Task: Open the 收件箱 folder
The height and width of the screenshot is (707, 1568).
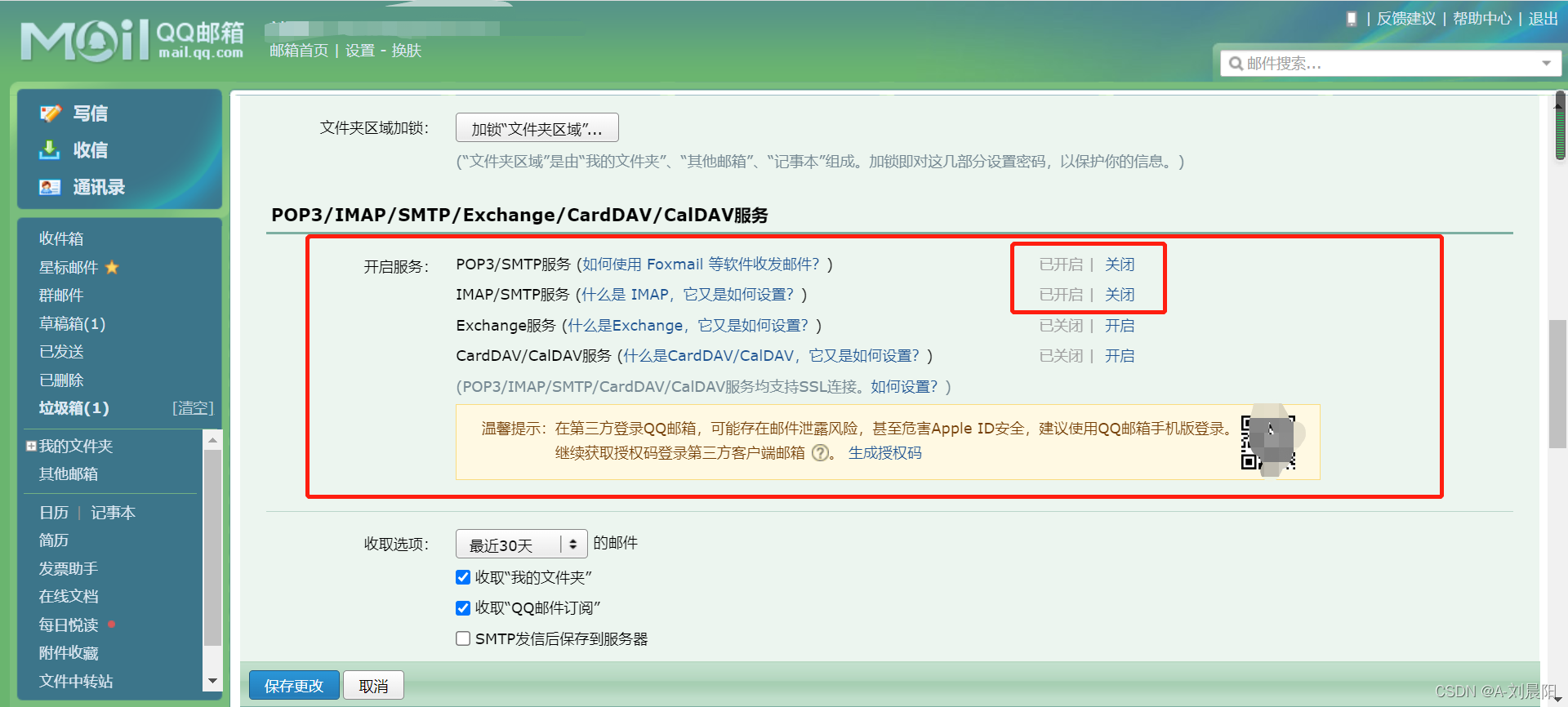Action: click(61, 238)
